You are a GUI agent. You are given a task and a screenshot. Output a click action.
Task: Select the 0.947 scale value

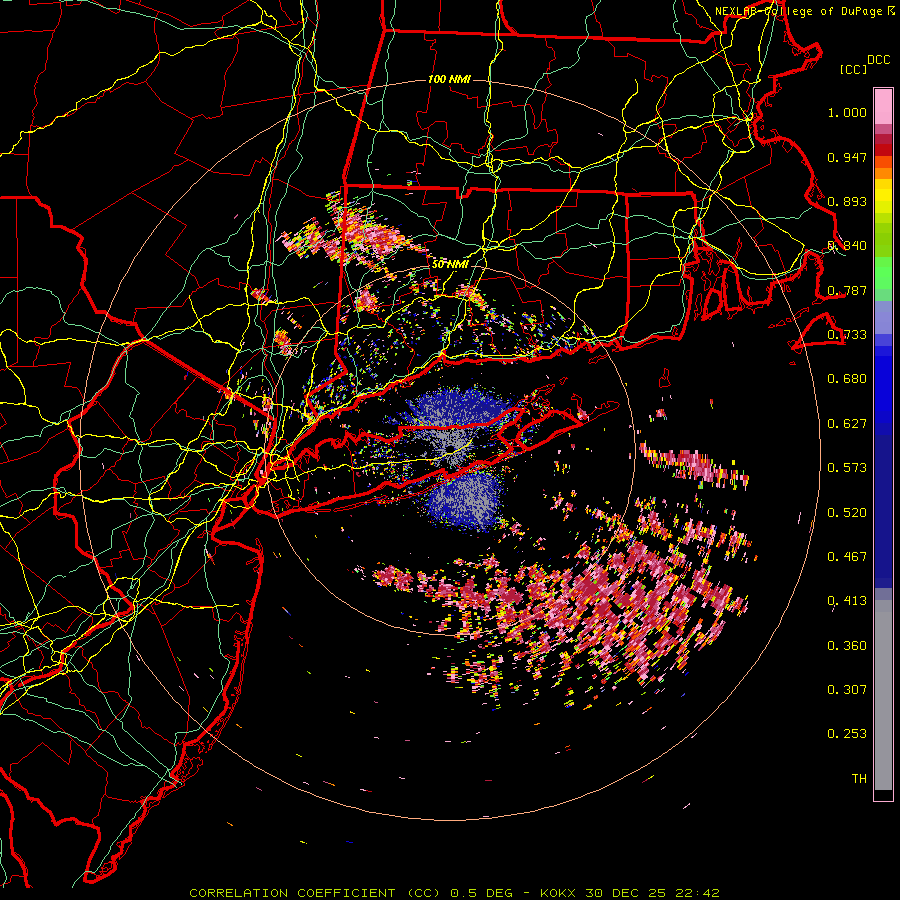(x=847, y=157)
